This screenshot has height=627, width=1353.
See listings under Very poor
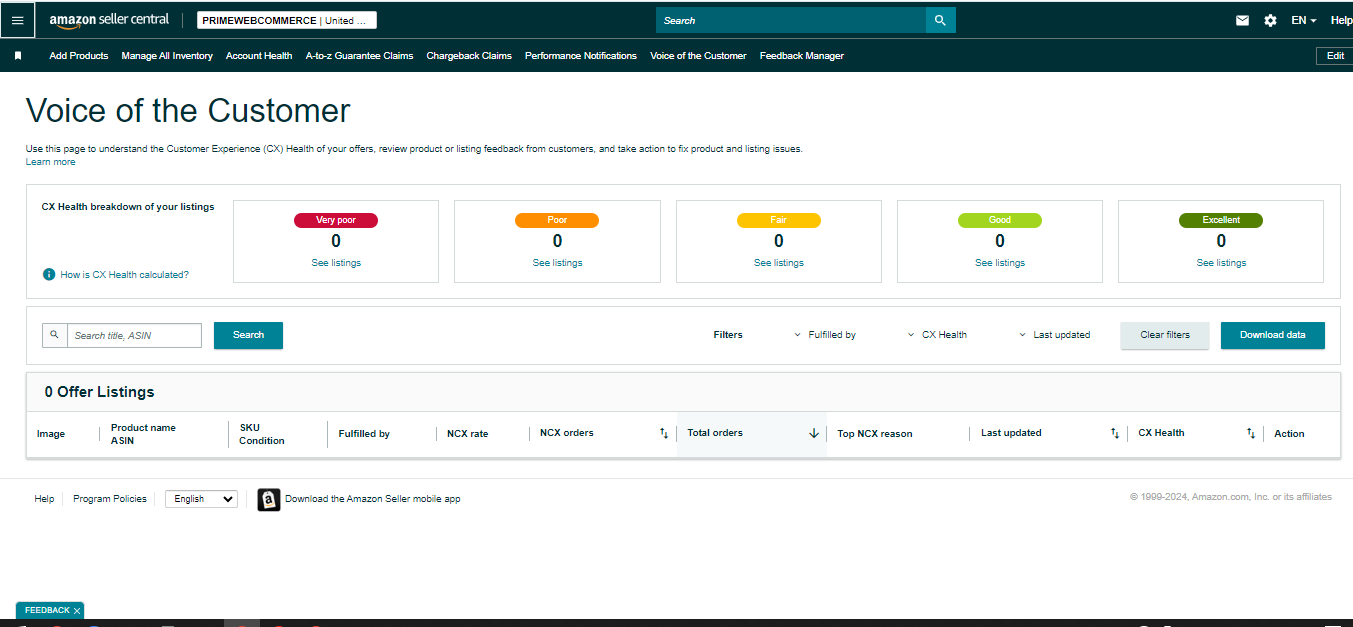(x=336, y=263)
